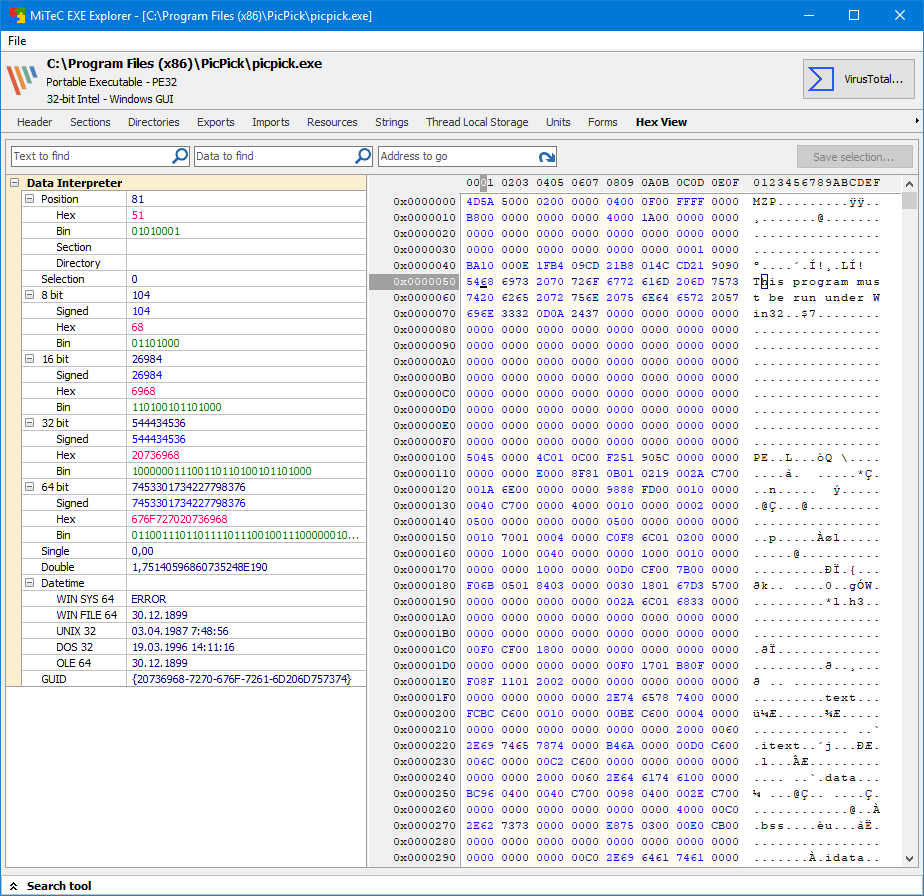
Task: Click the Section row in Data Interpreter
Action: pos(194,247)
